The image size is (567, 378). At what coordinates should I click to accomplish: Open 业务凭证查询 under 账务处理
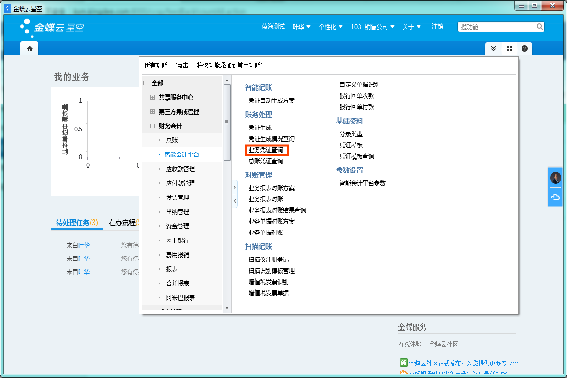click(x=267, y=150)
